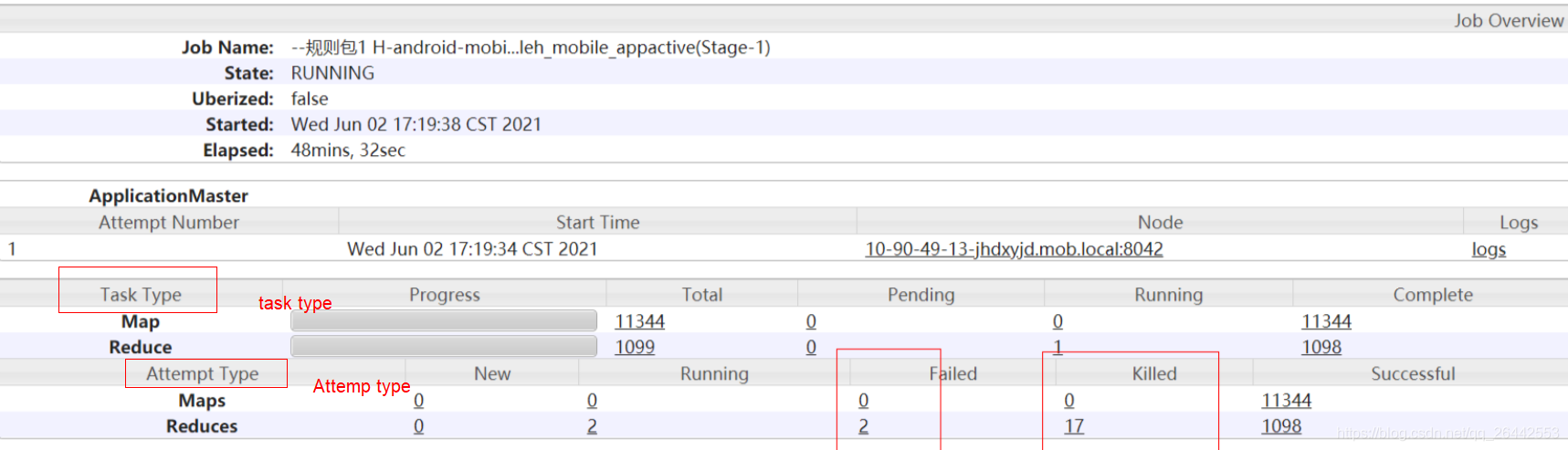Image resolution: width=1568 pixels, height=450 pixels.
Task: Open the ApplicationMaster logs link
Action: 1488,249
